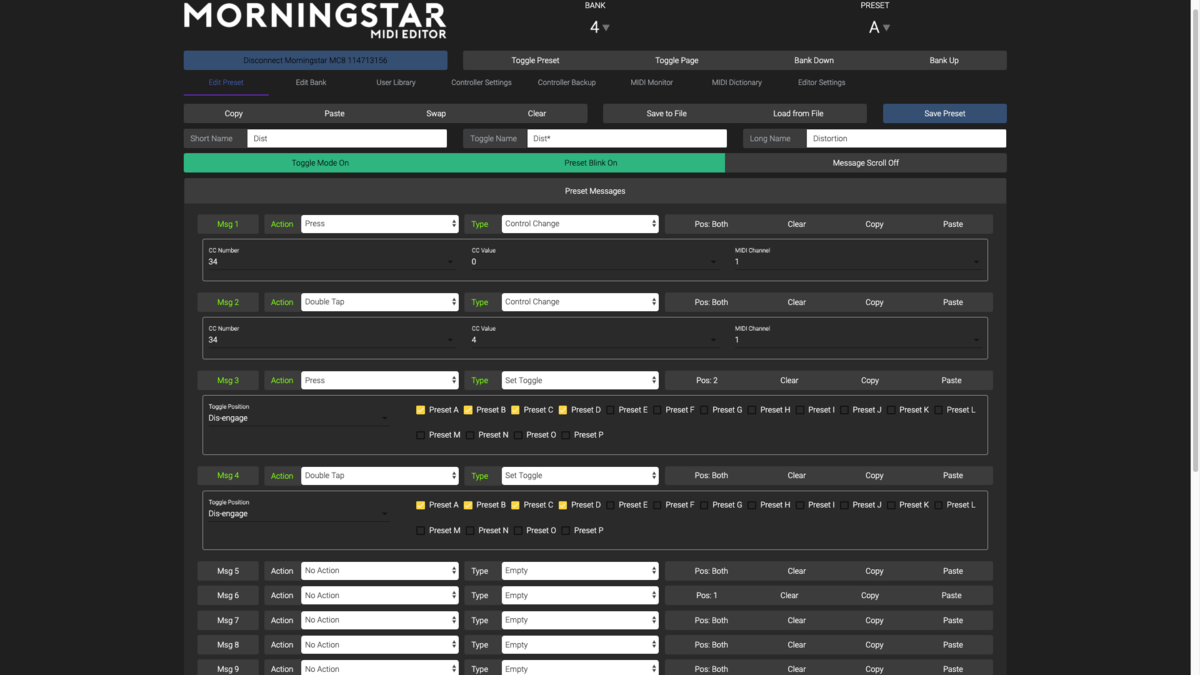The width and height of the screenshot is (1200, 675).
Task: Open Msg 3 Type dropdown Set Toggle
Action: [x=580, y=381]
